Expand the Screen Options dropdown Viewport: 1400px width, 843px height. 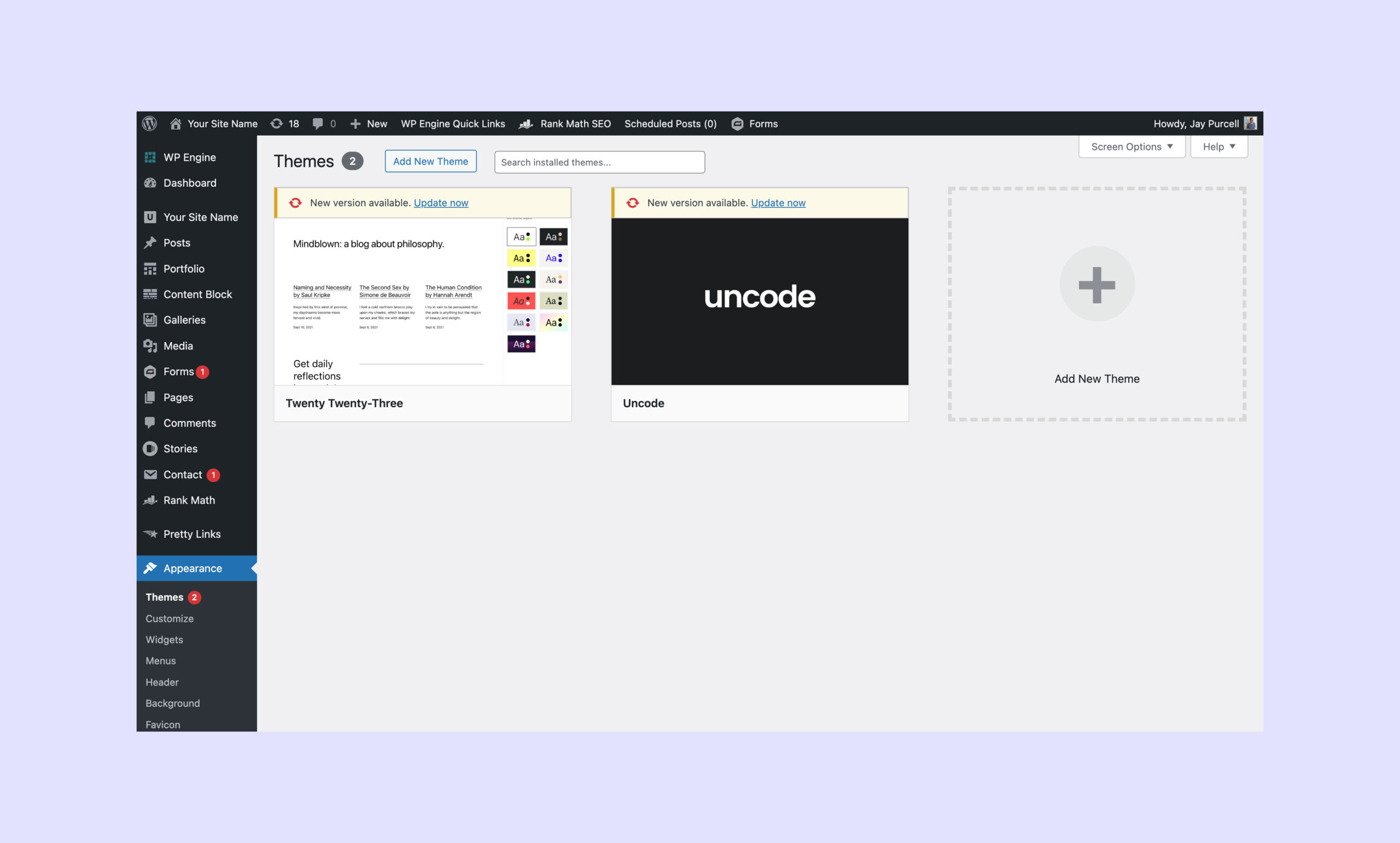point(1130,146)
